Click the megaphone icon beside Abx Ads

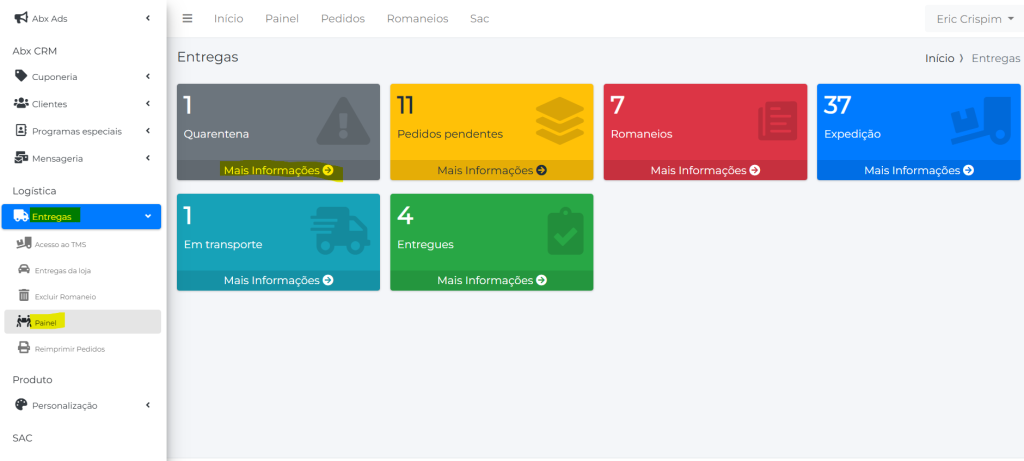click(21, 18)
